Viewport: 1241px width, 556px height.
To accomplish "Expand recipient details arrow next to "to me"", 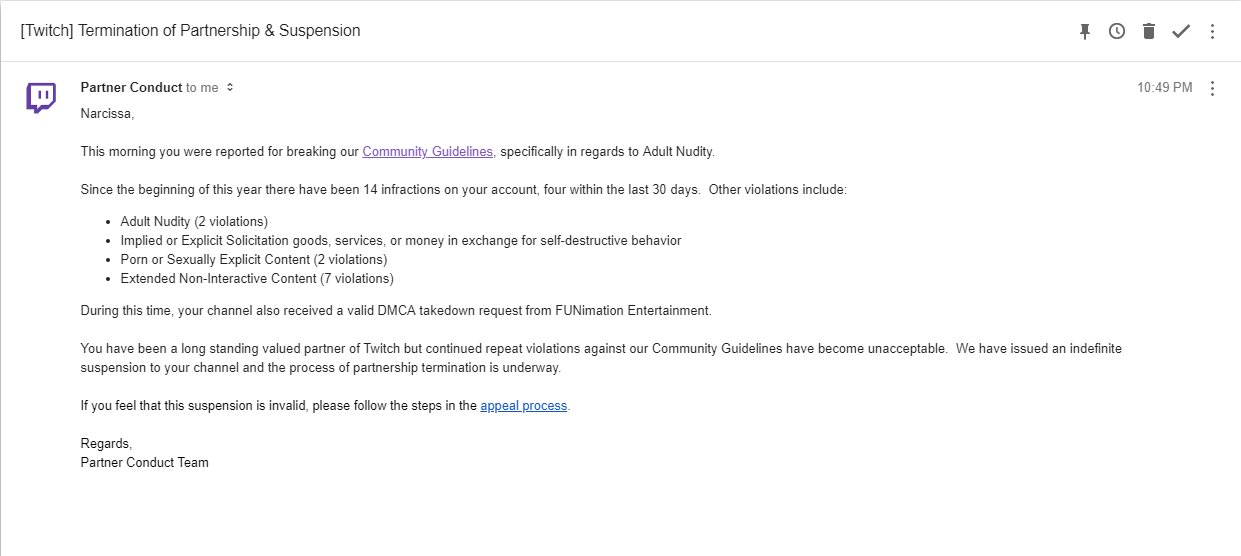I will (x=230, y=88).
